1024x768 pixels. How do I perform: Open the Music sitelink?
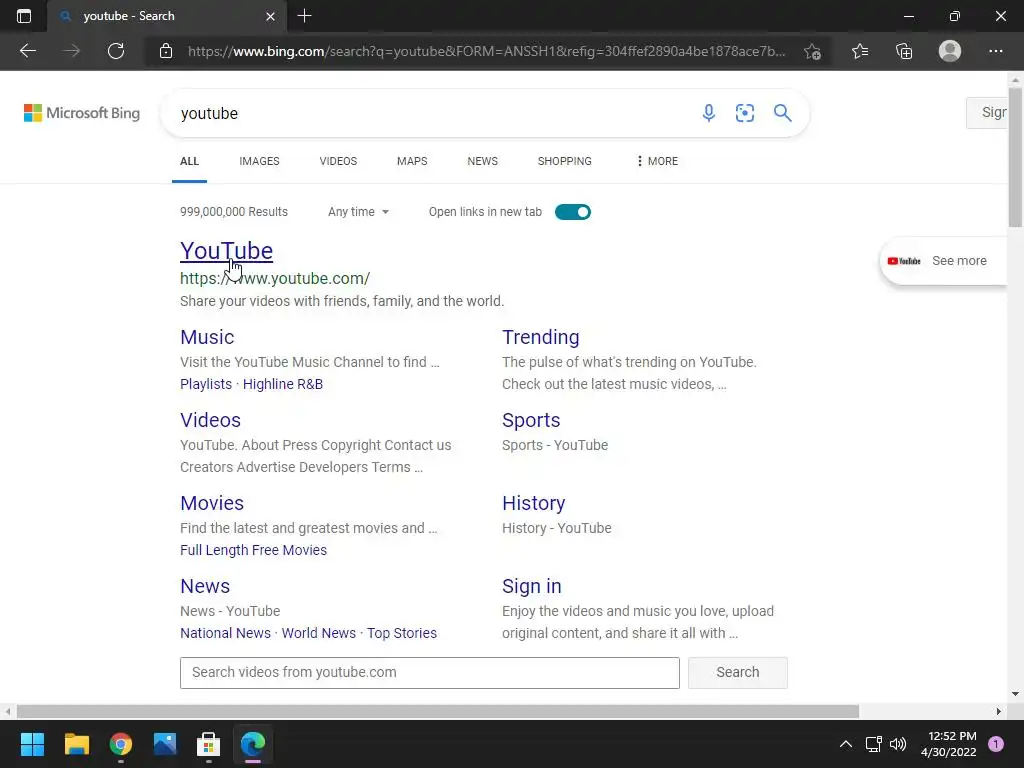[x=207, y=337]
